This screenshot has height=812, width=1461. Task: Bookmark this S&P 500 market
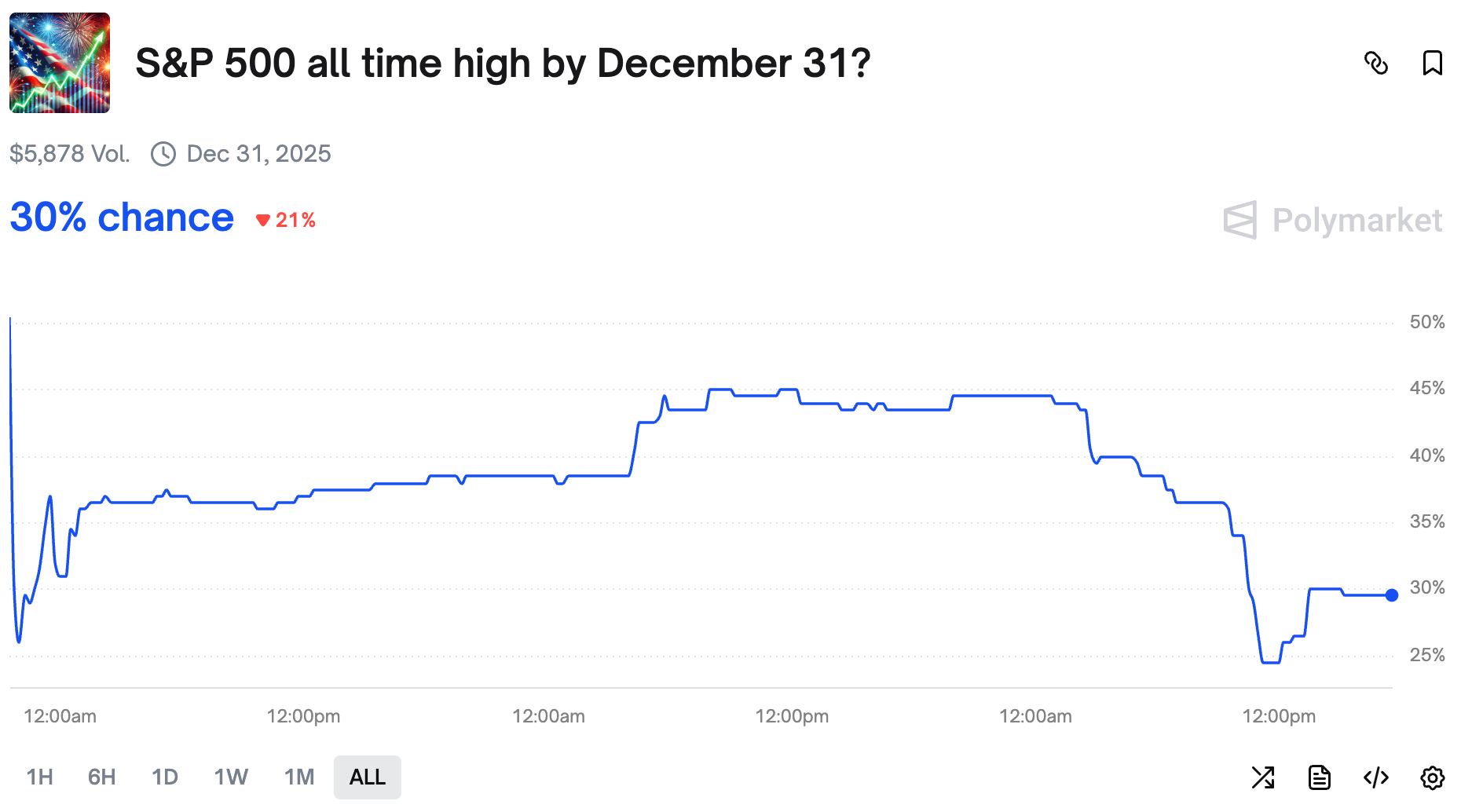click(1432, 63)
